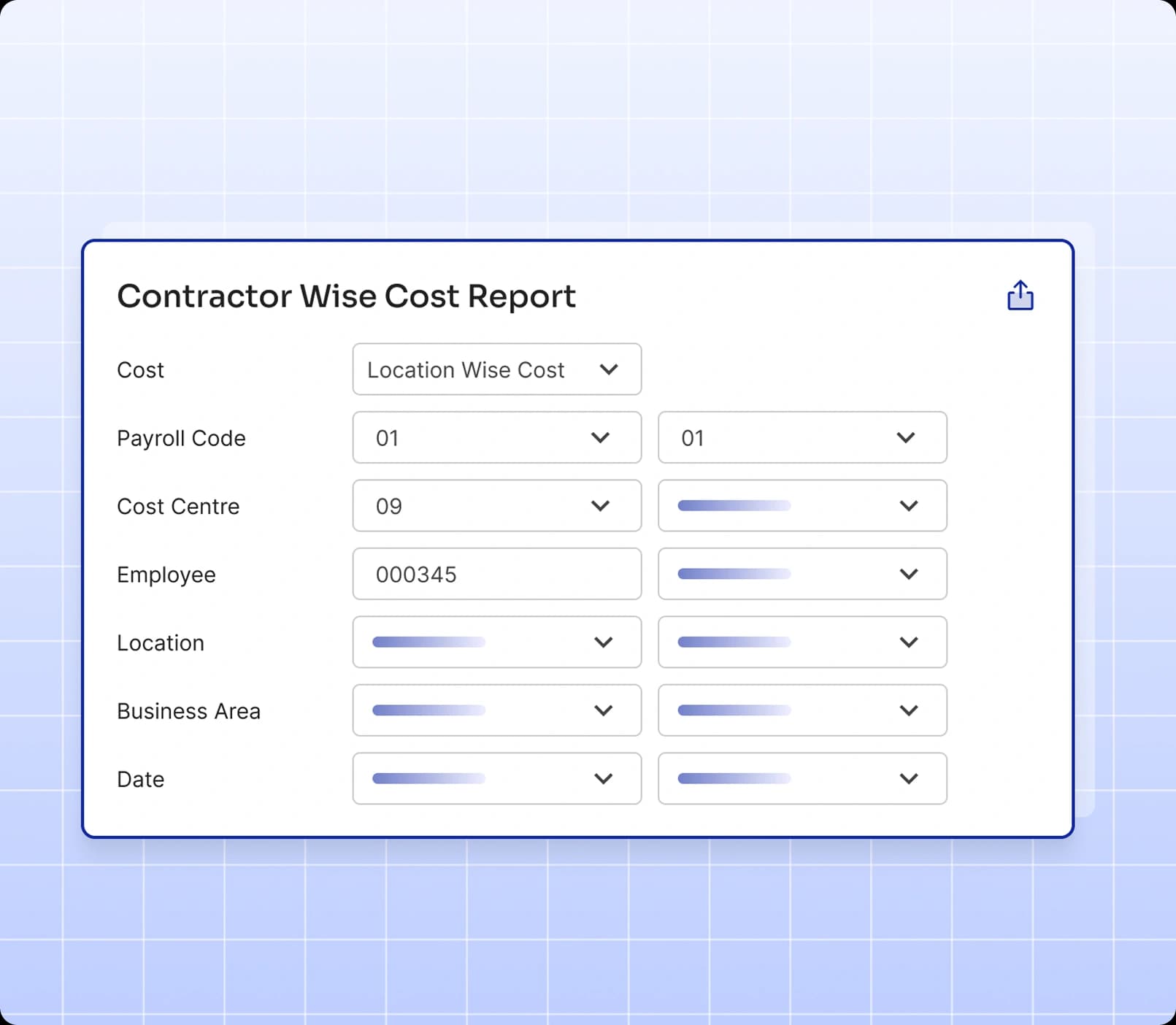
Task: Click the Payroll Code label
Action: click(x=181, y=438)
